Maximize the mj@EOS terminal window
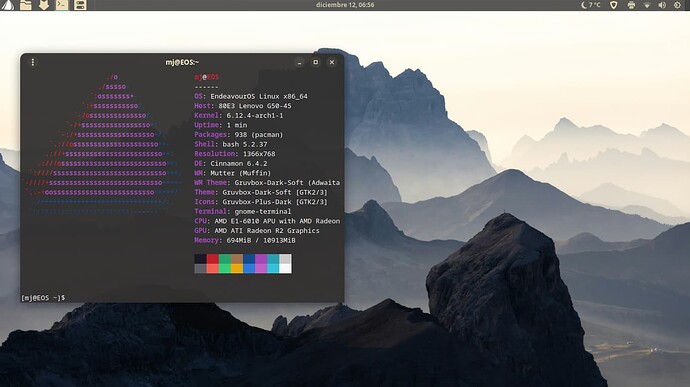The width and height of the screenshot is (690, 387). pos(316,62)
